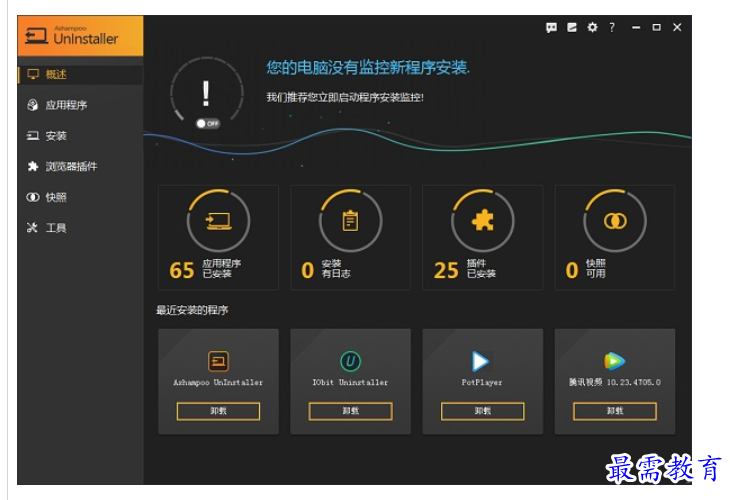This screenshot has width=730, height=500.
Task: Click the disc icon beside 应用程序
Action: [33, 105]
